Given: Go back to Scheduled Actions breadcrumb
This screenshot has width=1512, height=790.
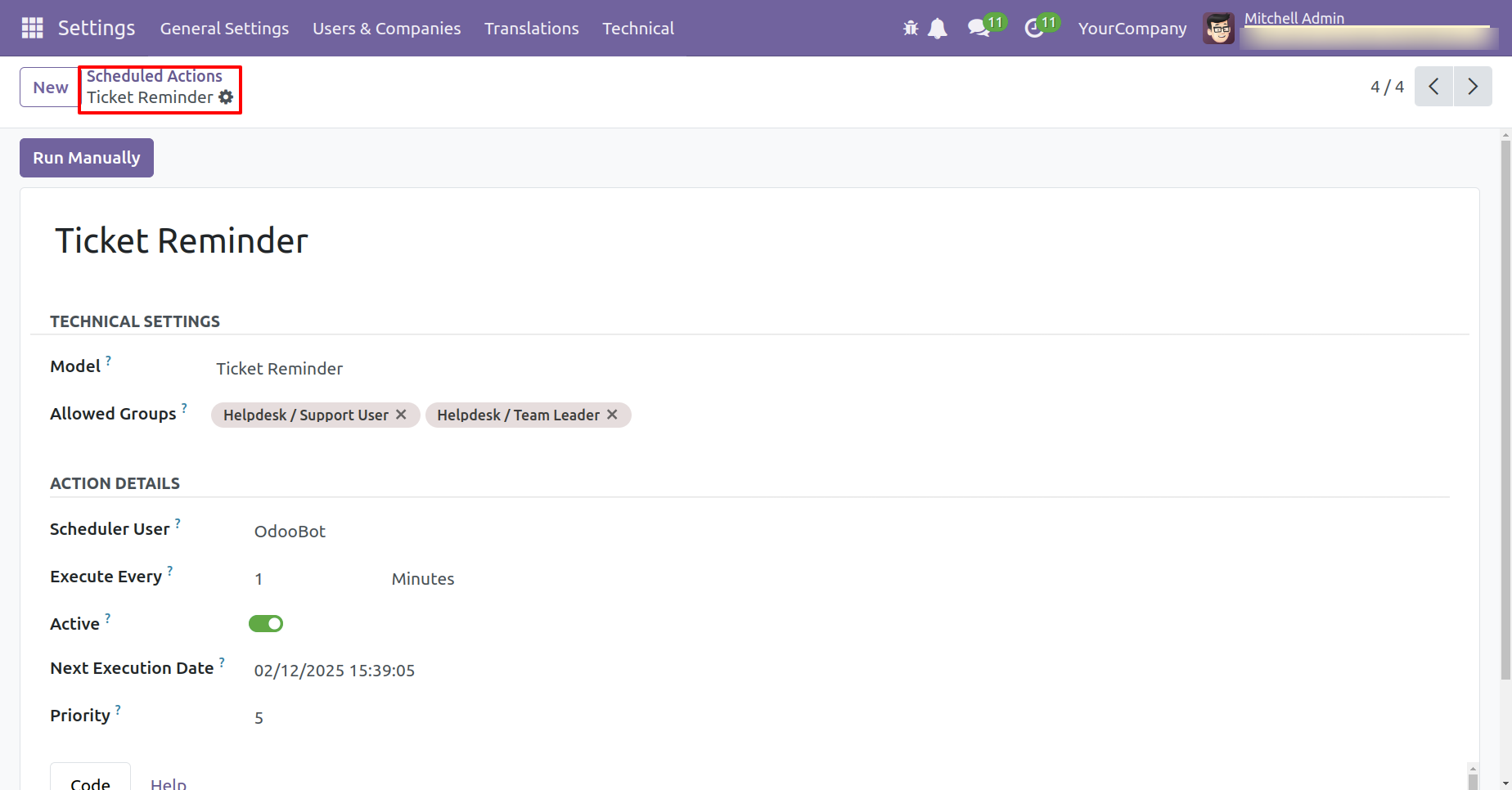Looking at the screenshot, I should point(154,76).
